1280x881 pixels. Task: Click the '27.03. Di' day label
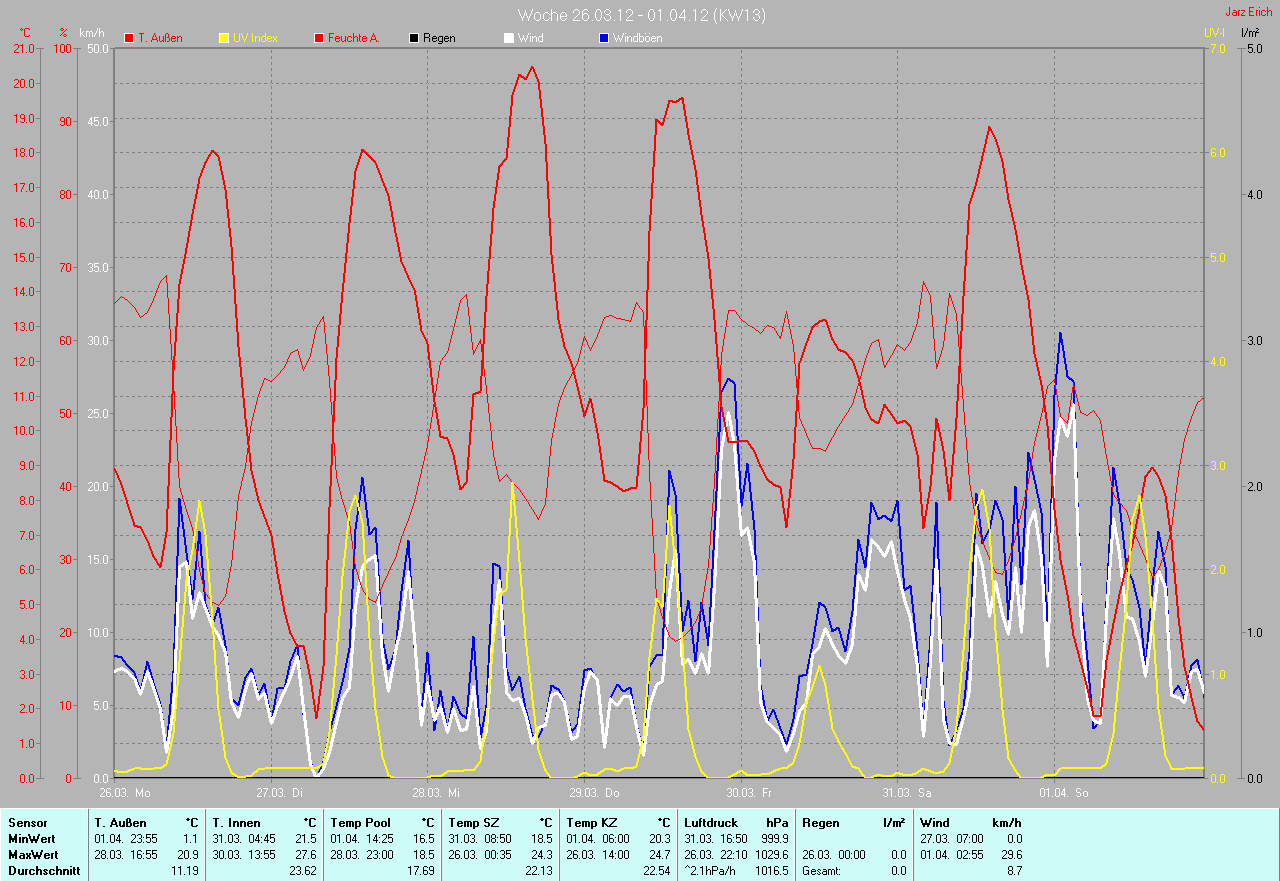[280, 793]
